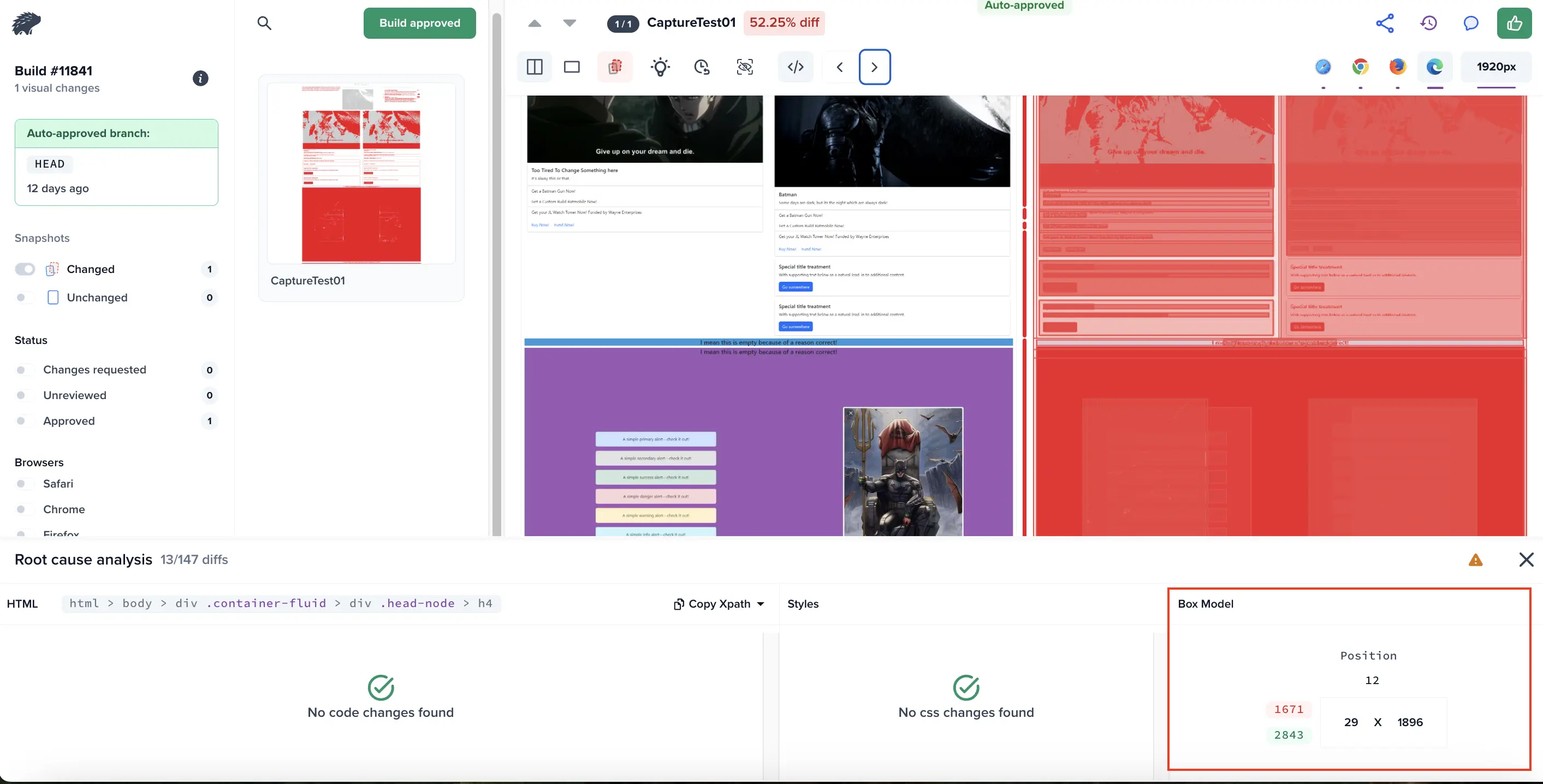Click the 1920px viewport width dropdown
The height and width of the screenshot is (784, 1543).
point(1495,67)
